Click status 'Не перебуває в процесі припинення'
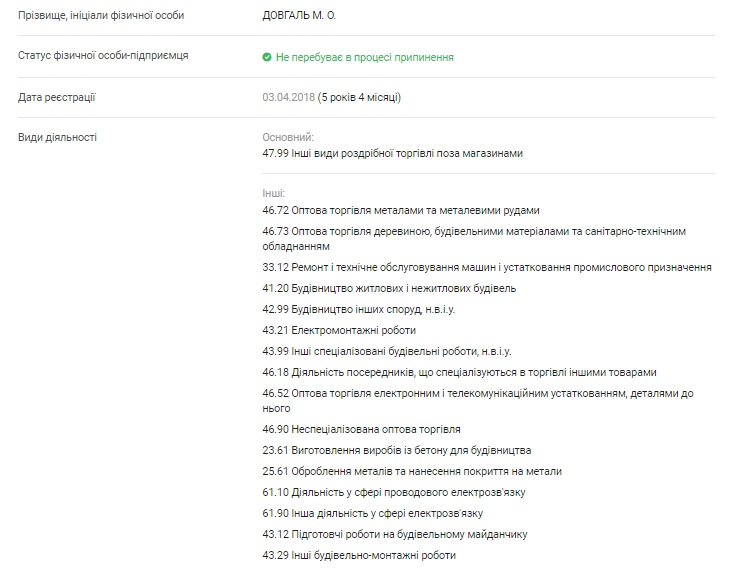The image size is (738, 568). click(x=364, y=57)
